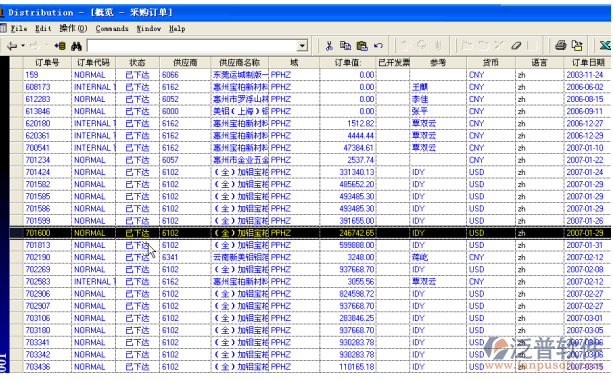Open the toolbar combo box dropdown arrow
This screenshot has width=613, height=381.
pyautogui.click(x=302, y=46)
